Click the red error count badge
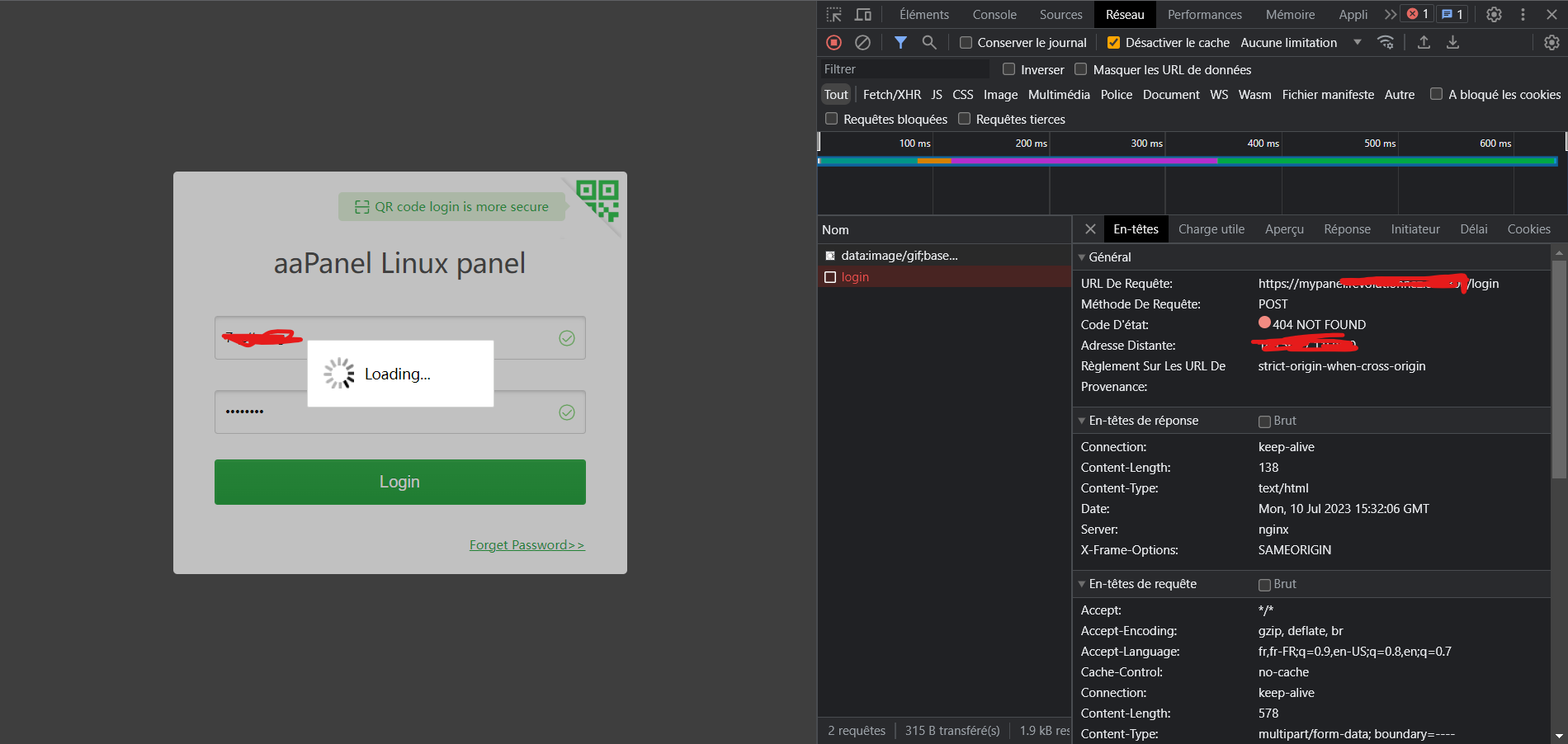Image resolution: width=1568 pixels, height=744 pixels. pyautogui.click(x=1418, y=14)
